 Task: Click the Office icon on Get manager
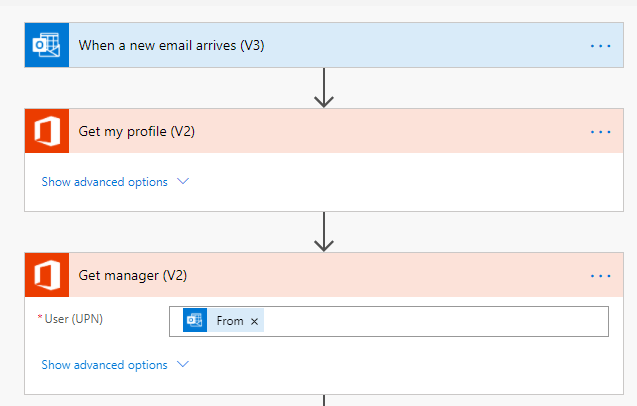tap(47, 275)
